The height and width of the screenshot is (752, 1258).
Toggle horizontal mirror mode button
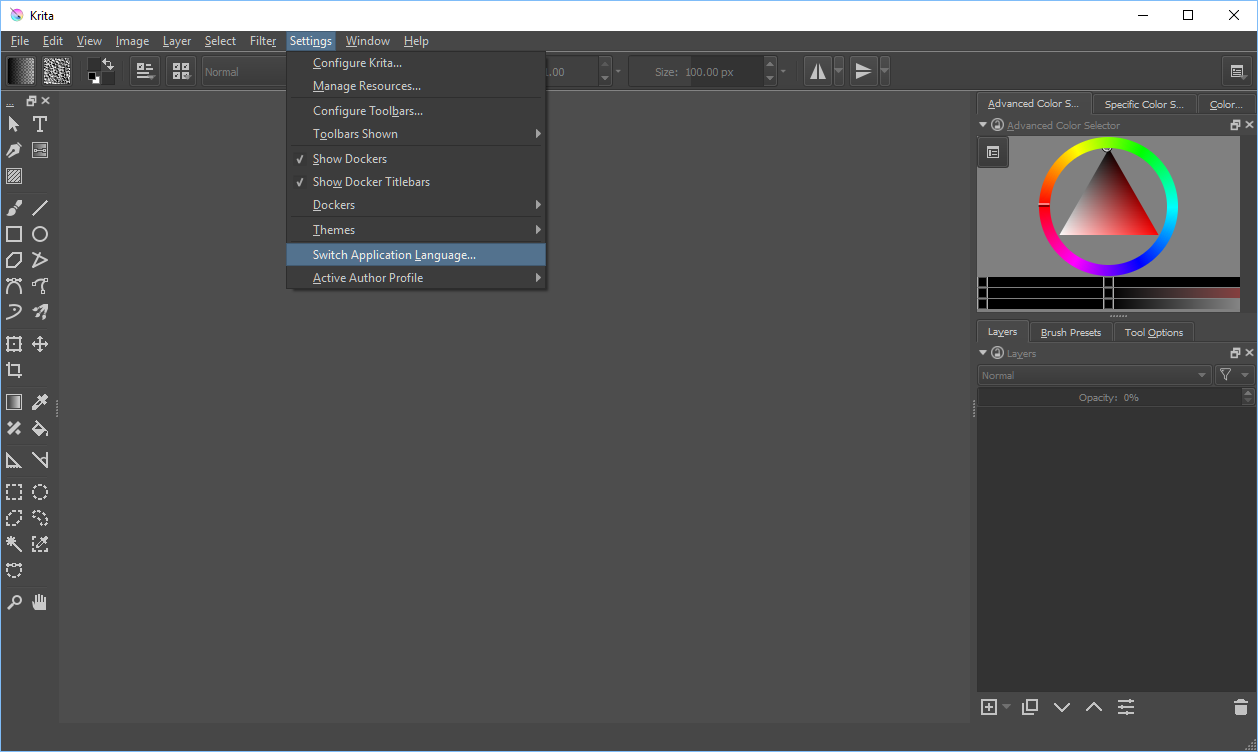[818, 71]
